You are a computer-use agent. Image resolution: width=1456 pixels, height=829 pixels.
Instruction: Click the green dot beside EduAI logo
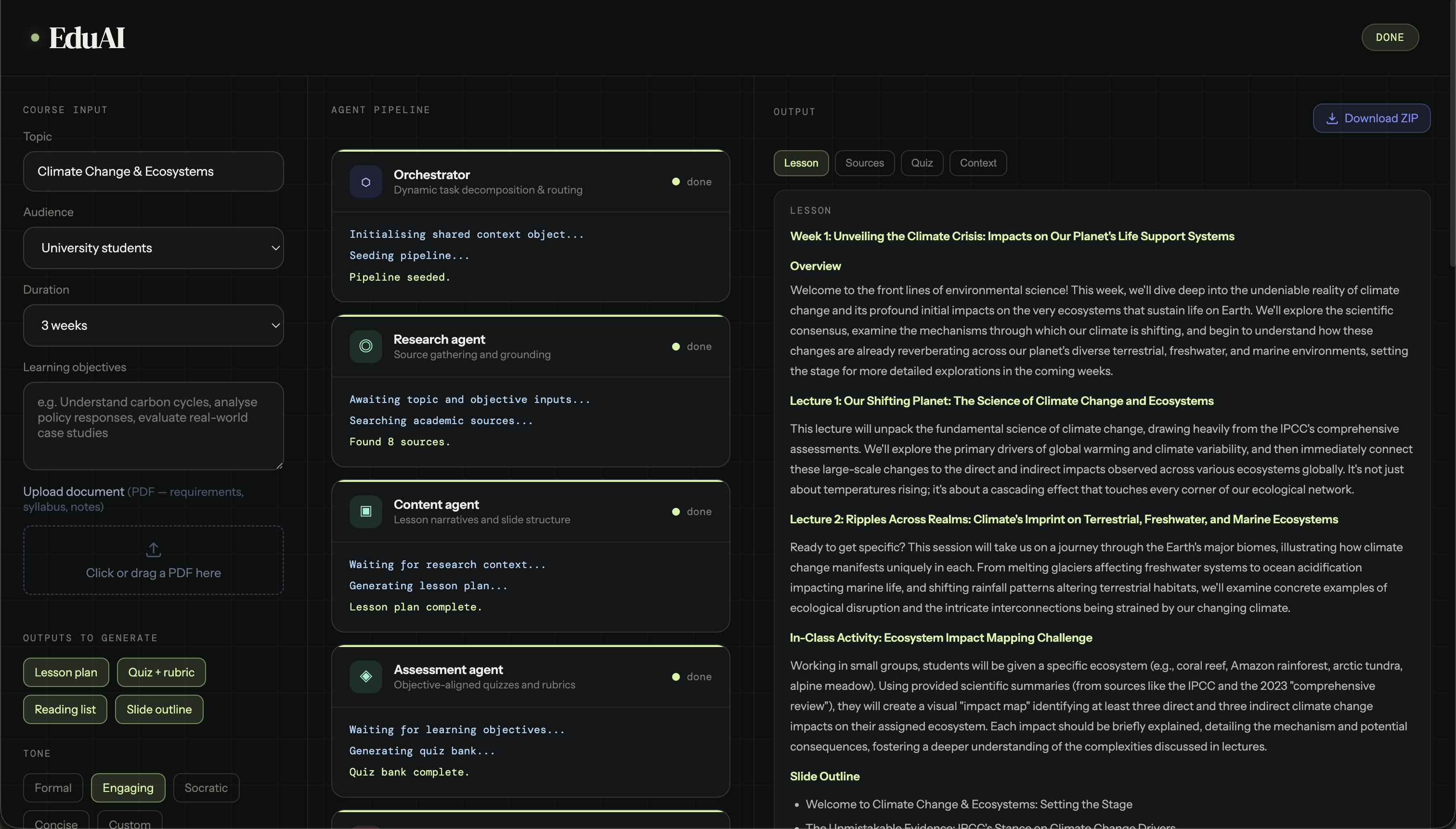click(35, 38)
